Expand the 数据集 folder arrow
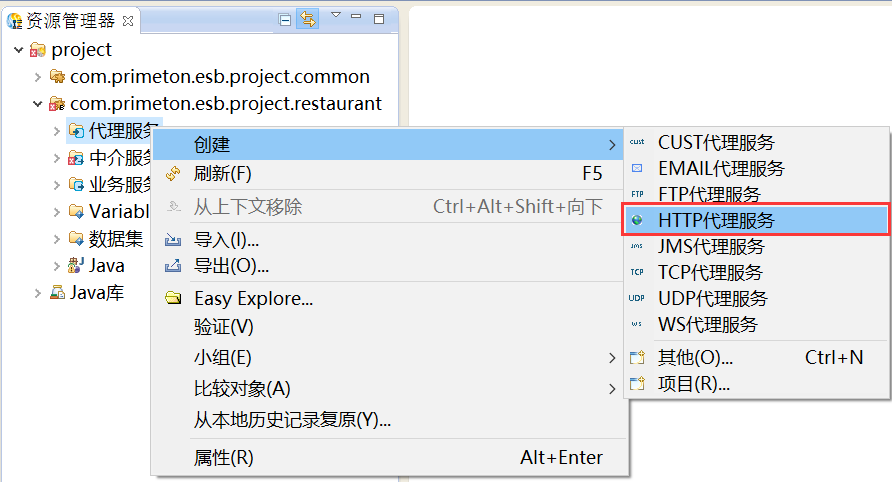 56,239
